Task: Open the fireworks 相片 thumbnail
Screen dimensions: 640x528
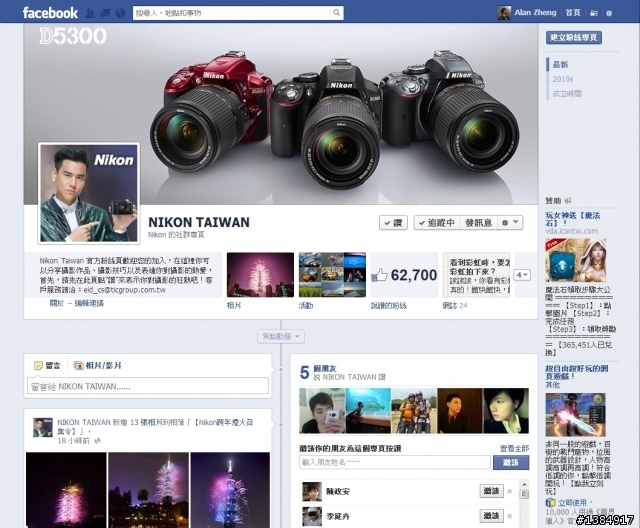Action: (260, 275)
